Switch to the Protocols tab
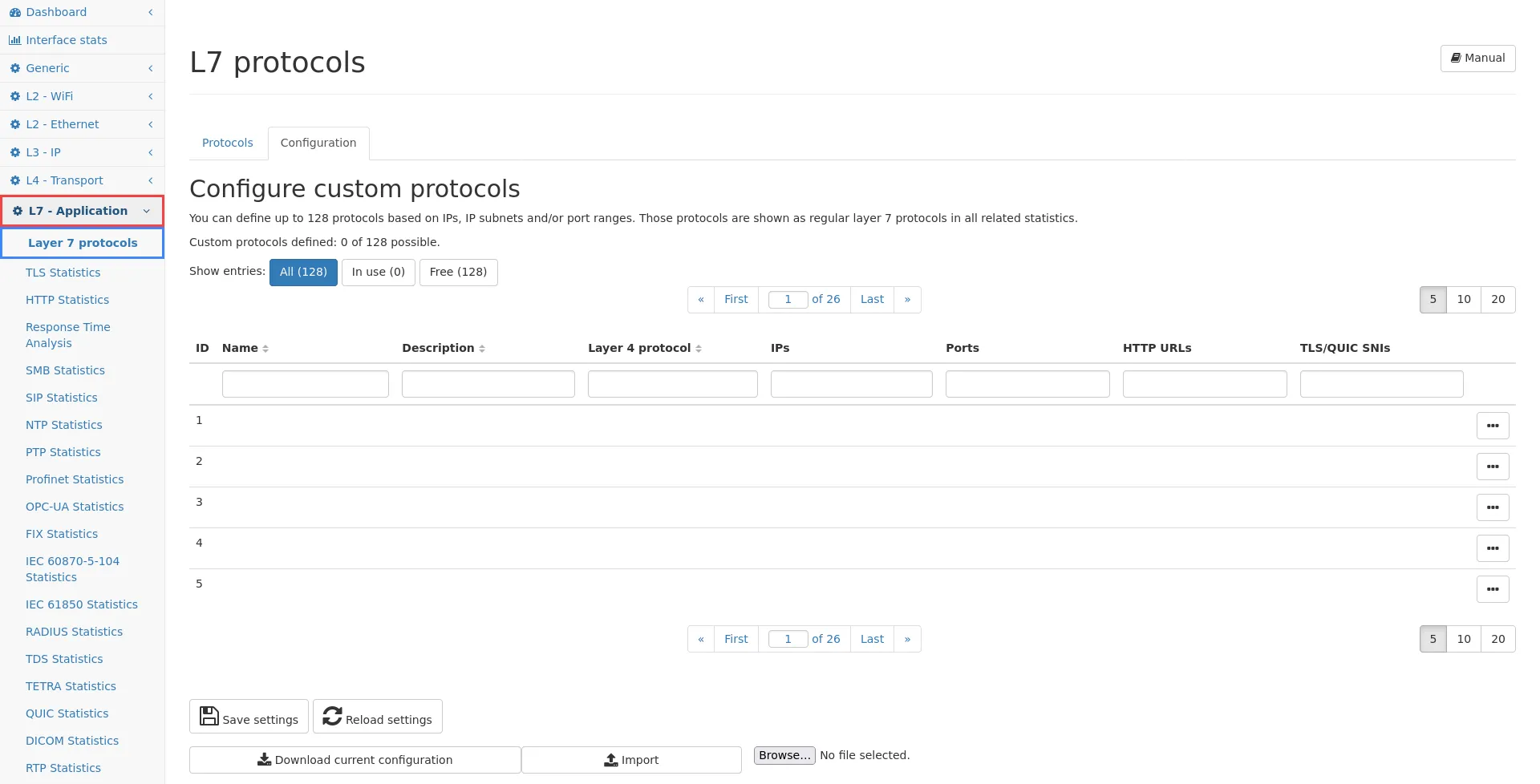The image size is (1540, 784). (x=227, y=143)
